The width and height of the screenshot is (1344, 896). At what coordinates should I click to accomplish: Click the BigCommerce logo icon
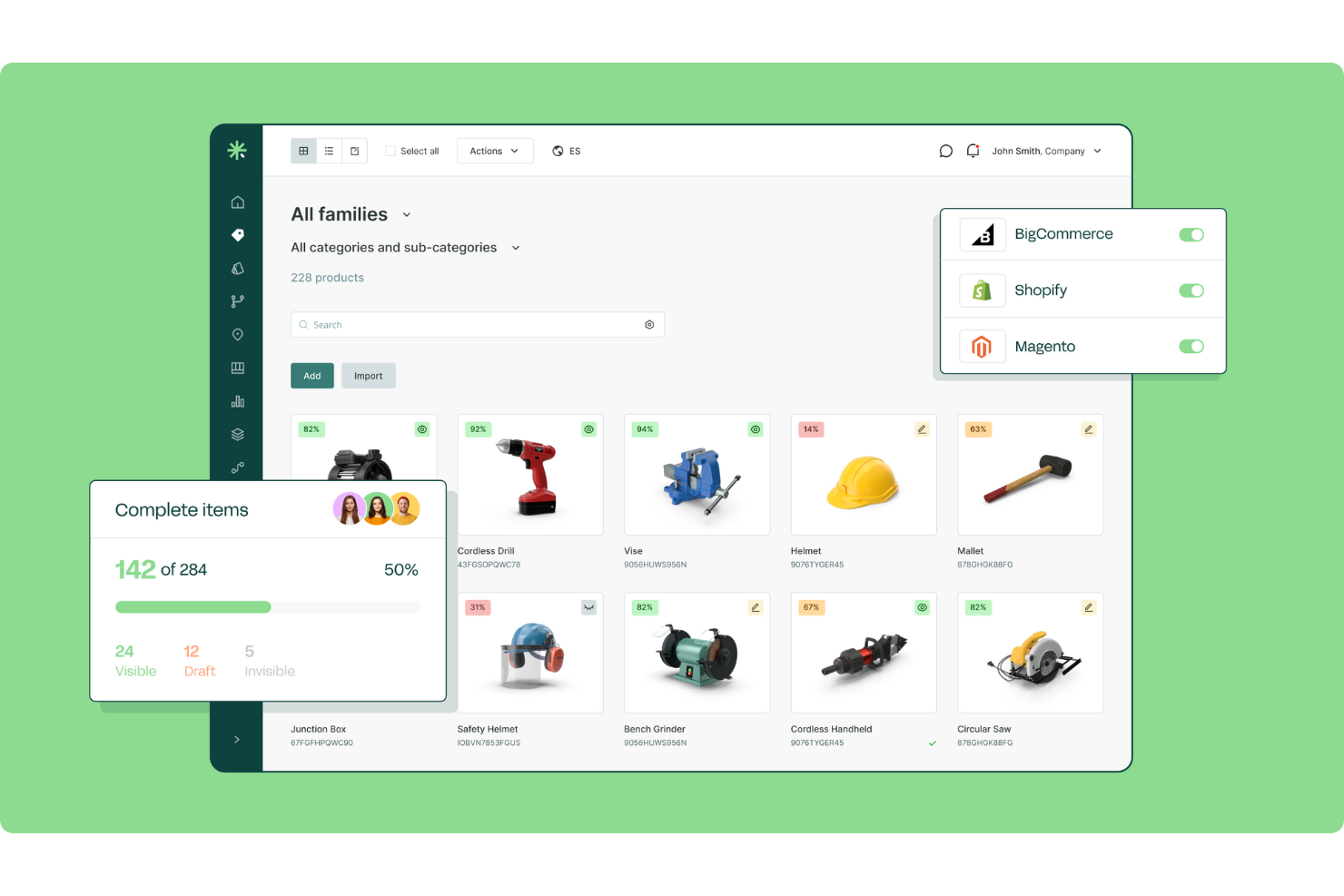point(983,234)
